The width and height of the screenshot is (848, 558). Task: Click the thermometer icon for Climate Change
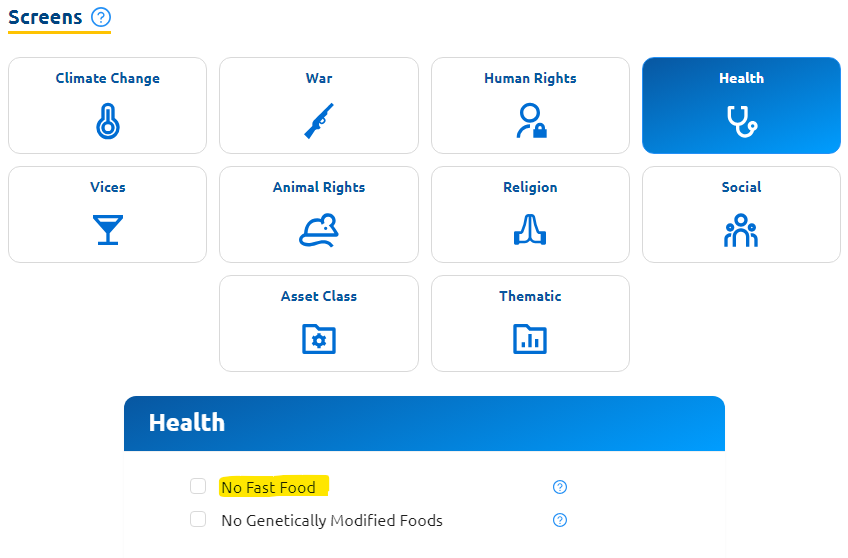pyautogui.click(x=107, y=121)
